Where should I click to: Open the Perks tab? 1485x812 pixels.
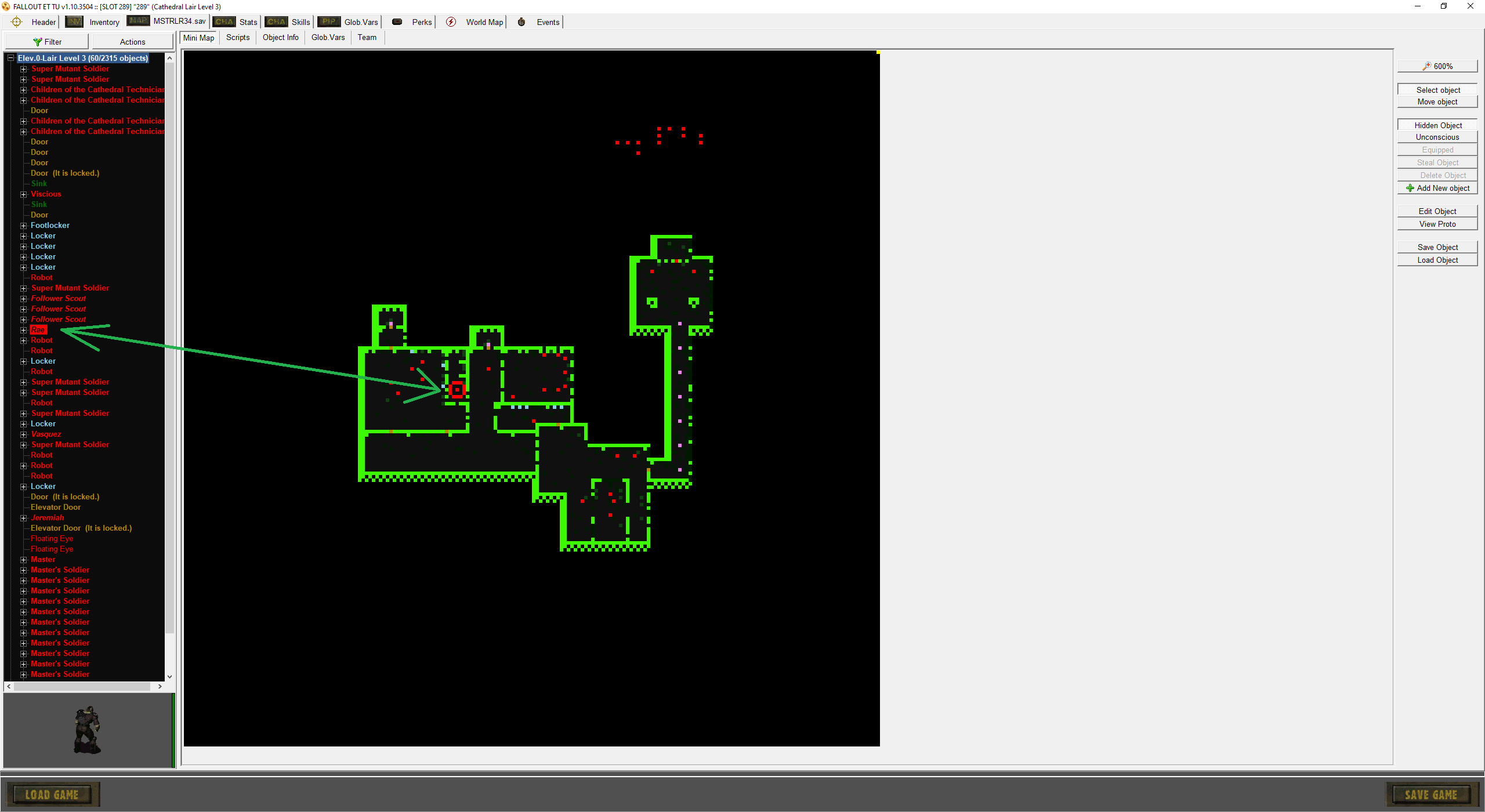[412, 22]
